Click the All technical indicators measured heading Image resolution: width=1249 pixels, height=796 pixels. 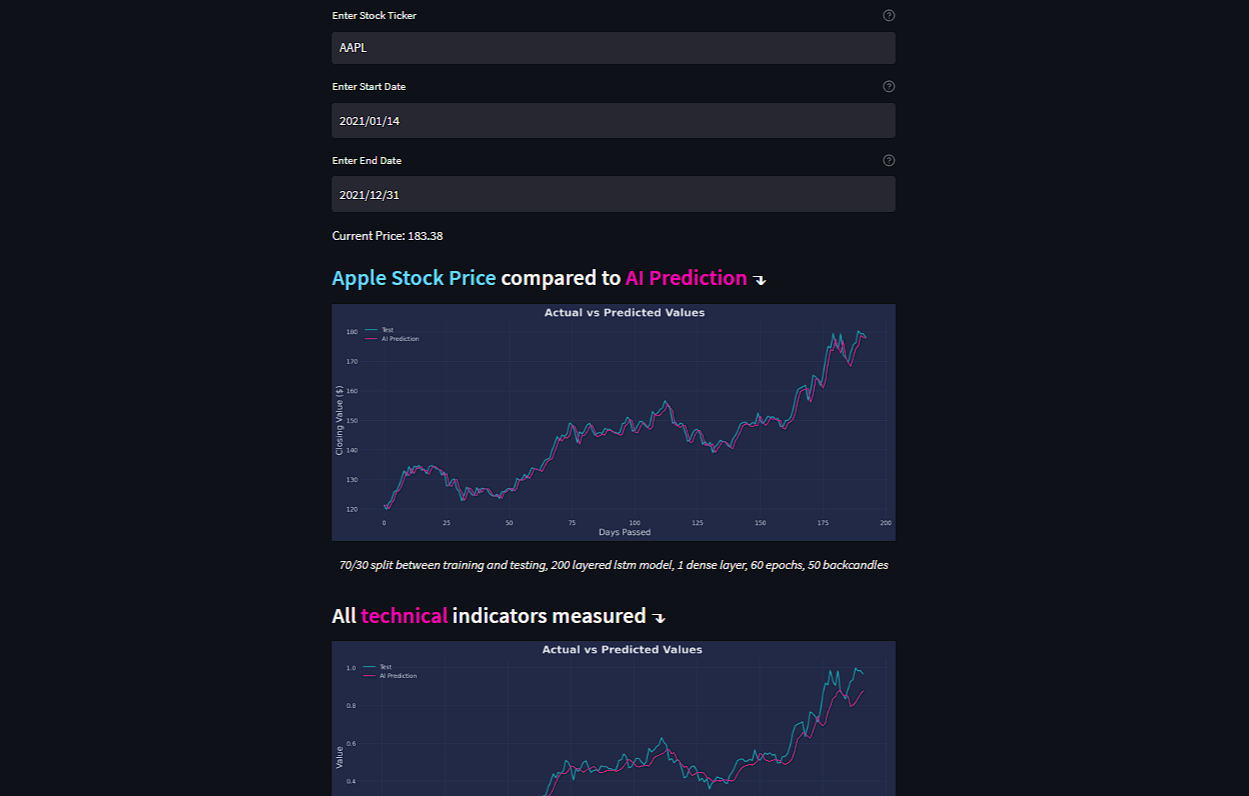coord(489,616)
